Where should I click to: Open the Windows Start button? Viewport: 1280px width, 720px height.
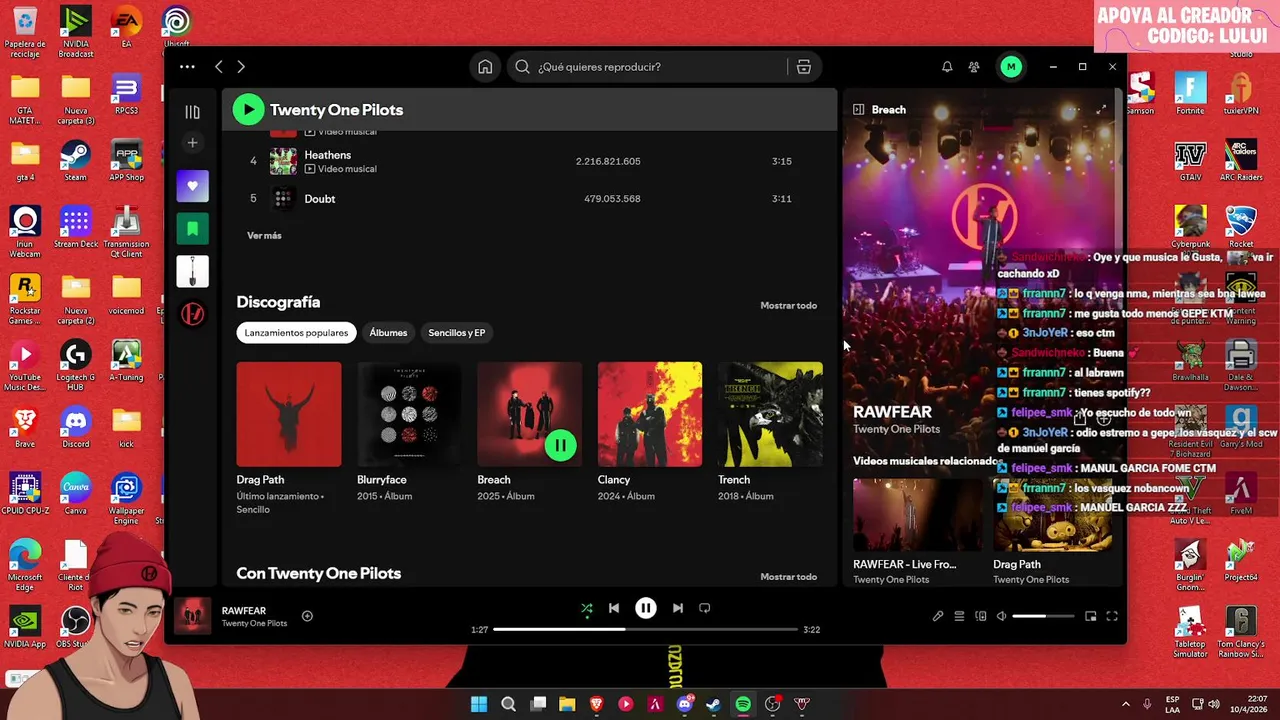point(479,704)
